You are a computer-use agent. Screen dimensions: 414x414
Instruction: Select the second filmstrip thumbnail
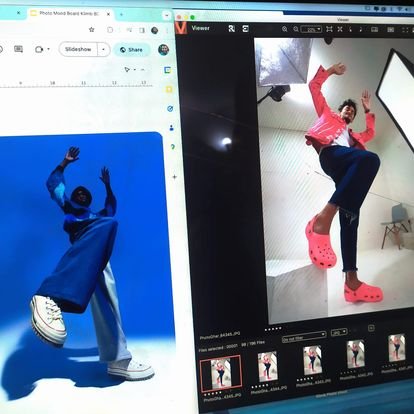pyautogui.click(x=268, y=366)
